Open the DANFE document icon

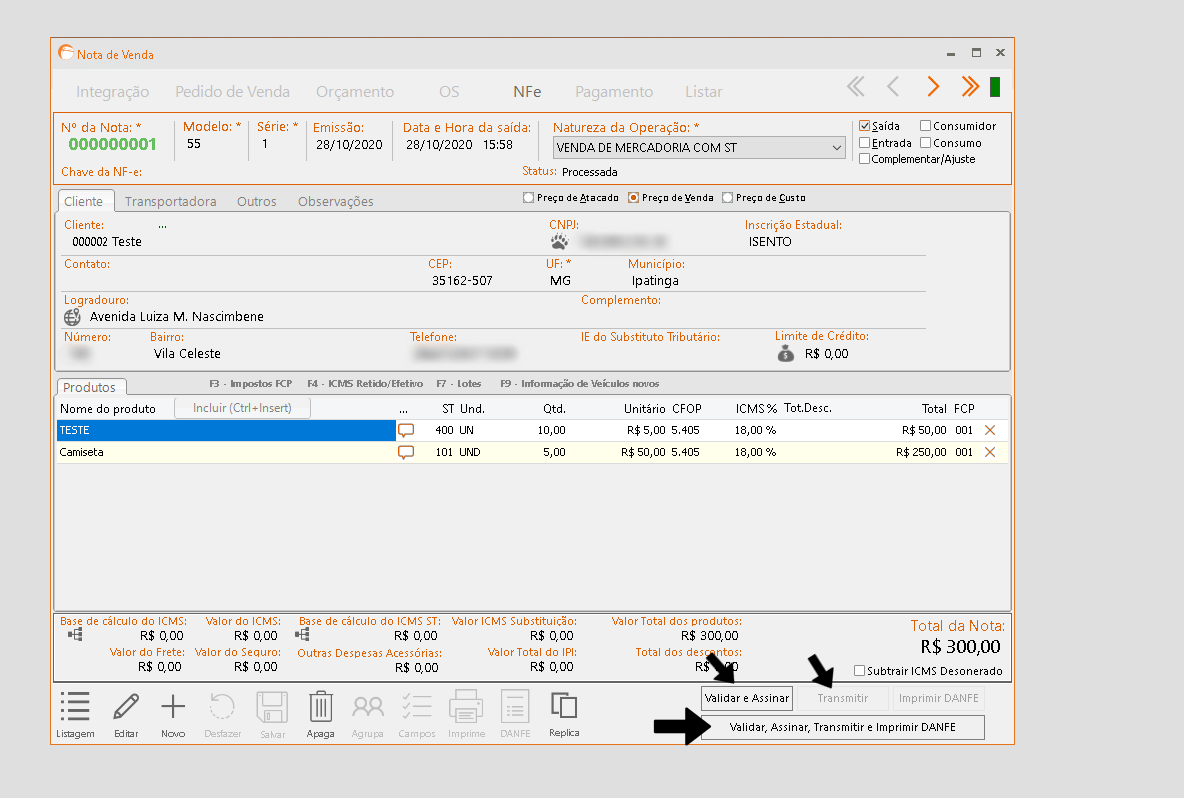(x=515, y=707)
